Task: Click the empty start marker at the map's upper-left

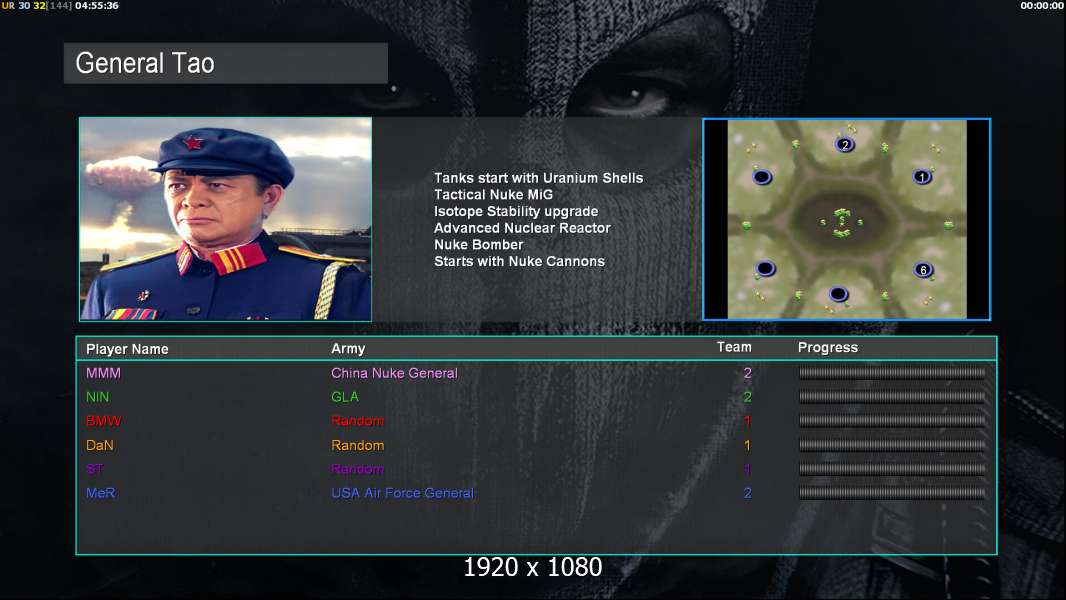Action: pos(762,177)
